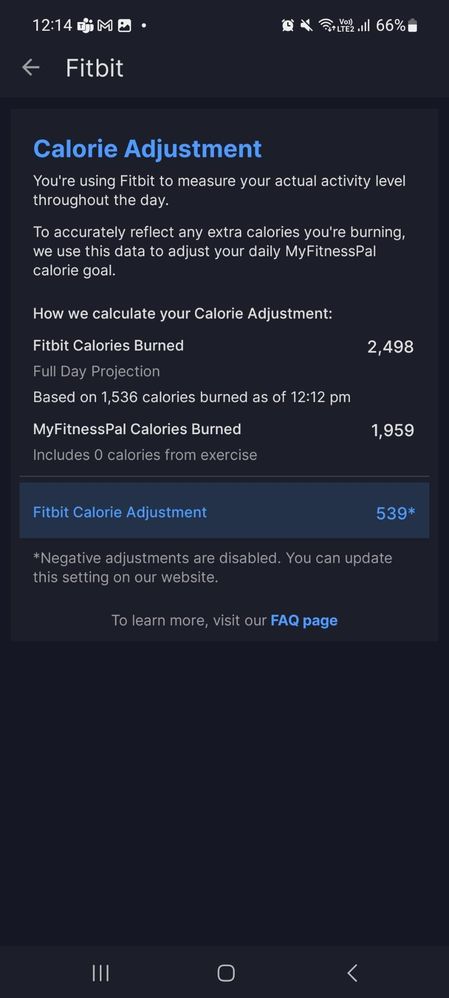Tap the MyFitnessPal Calories Burned label

click(137, 429)
